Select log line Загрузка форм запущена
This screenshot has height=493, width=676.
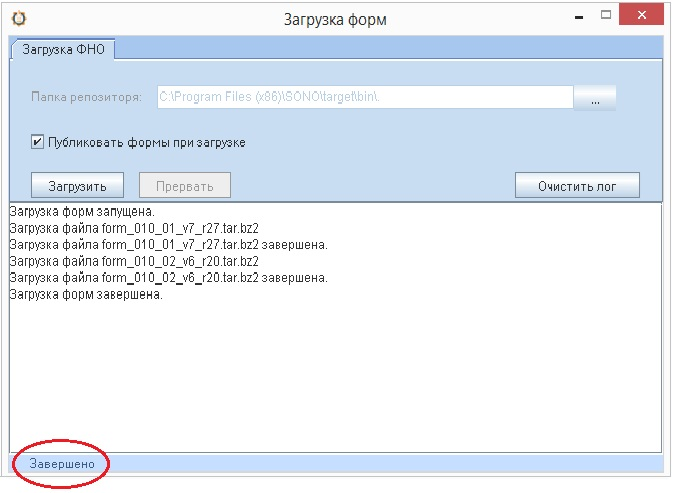tap(82, 212)
